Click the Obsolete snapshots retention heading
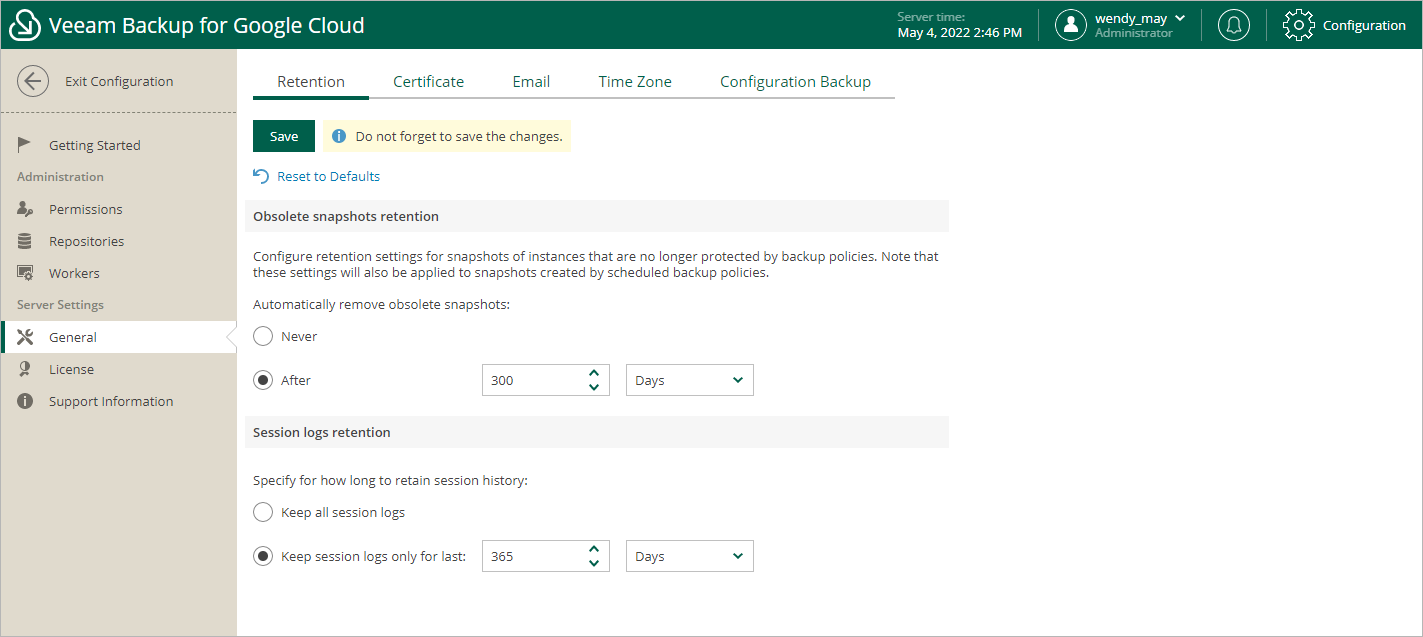The height and width of the screenshot is (637, 1423). (x=346, y=216)
